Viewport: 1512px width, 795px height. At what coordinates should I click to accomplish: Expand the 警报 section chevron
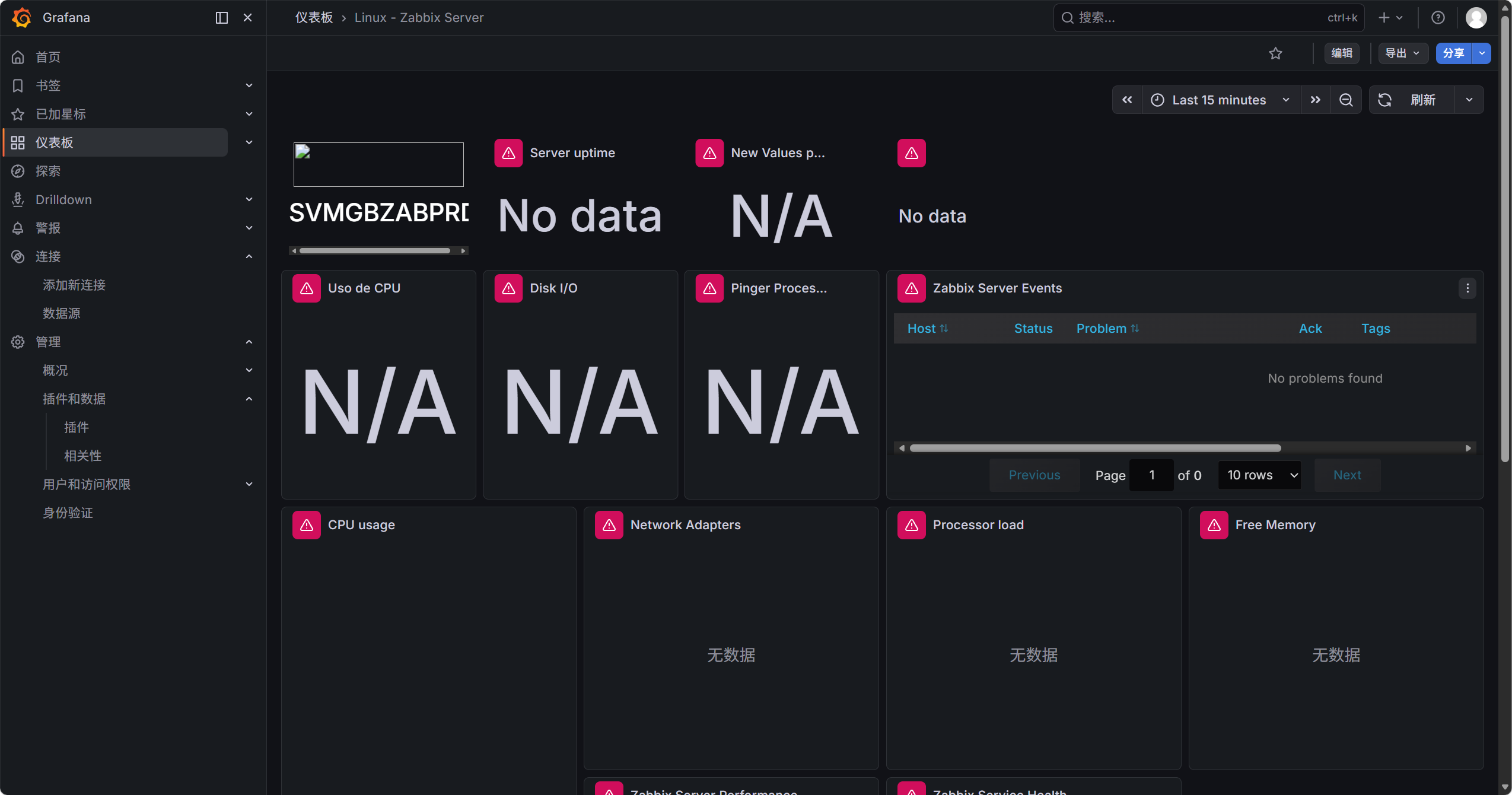249,228
